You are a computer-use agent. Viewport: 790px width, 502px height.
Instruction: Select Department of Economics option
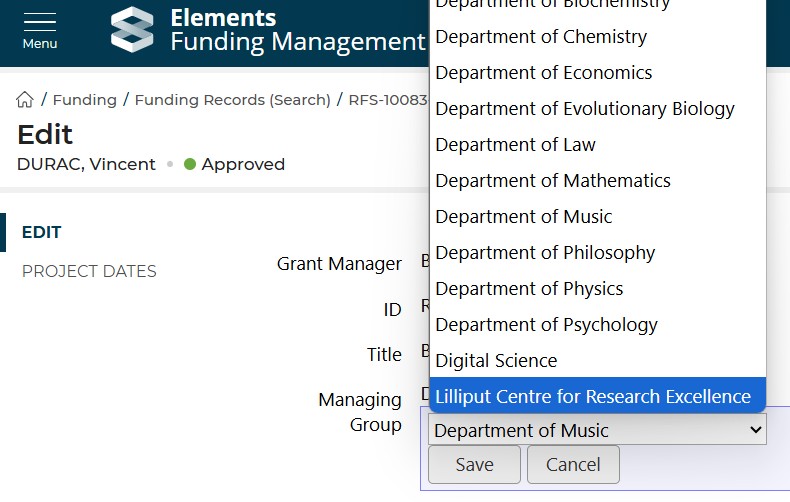point(544,73)
